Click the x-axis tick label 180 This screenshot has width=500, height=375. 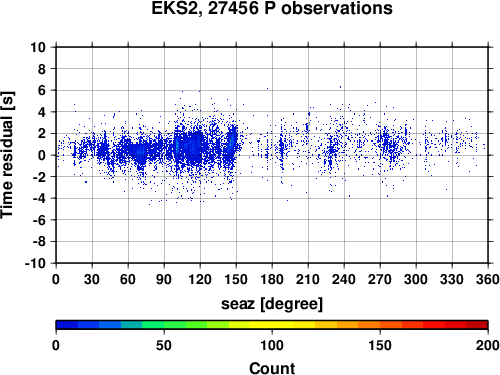(x=272, y=279)
